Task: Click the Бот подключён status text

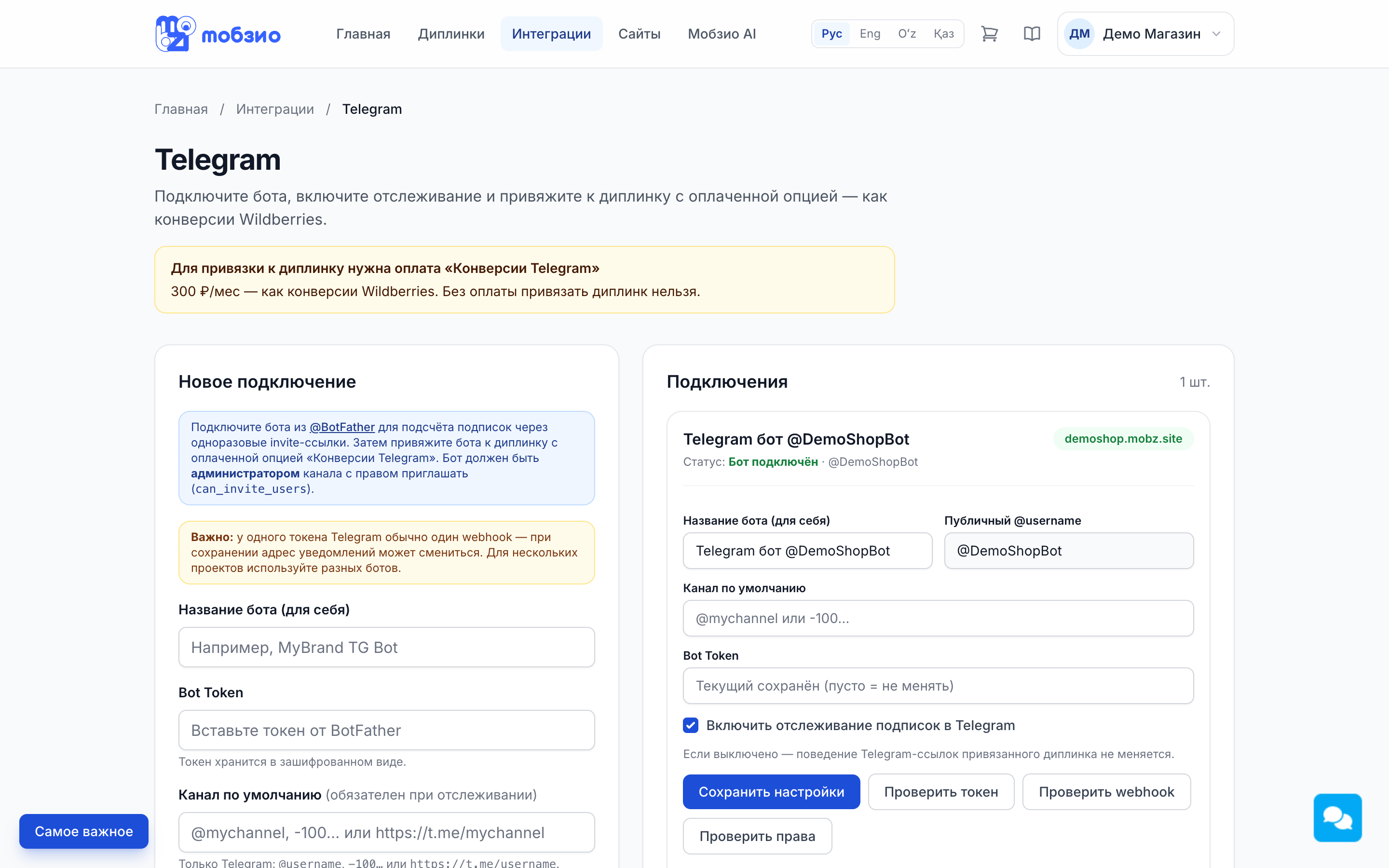Action: coord(773,461)
